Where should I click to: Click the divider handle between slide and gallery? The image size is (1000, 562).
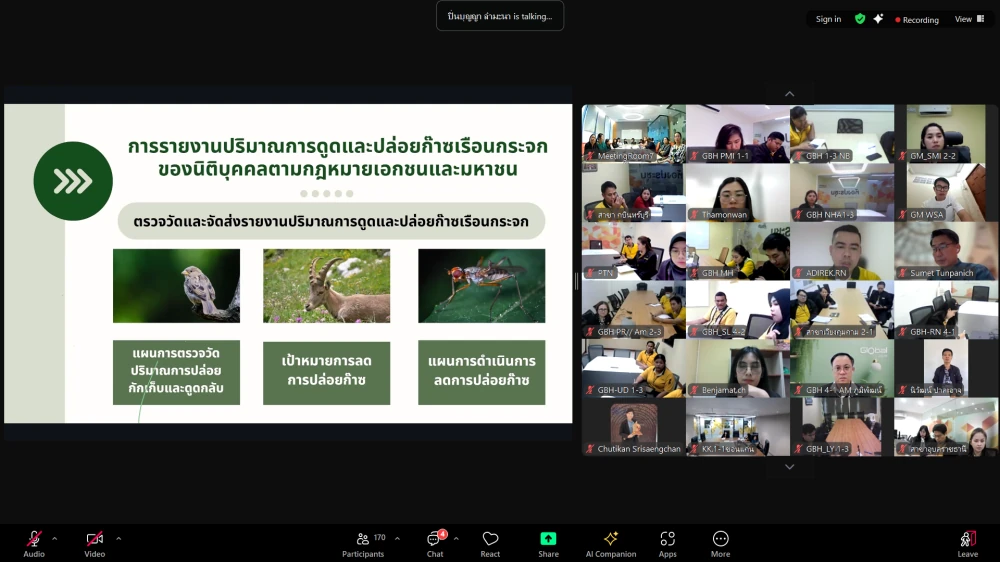(577, 281)
